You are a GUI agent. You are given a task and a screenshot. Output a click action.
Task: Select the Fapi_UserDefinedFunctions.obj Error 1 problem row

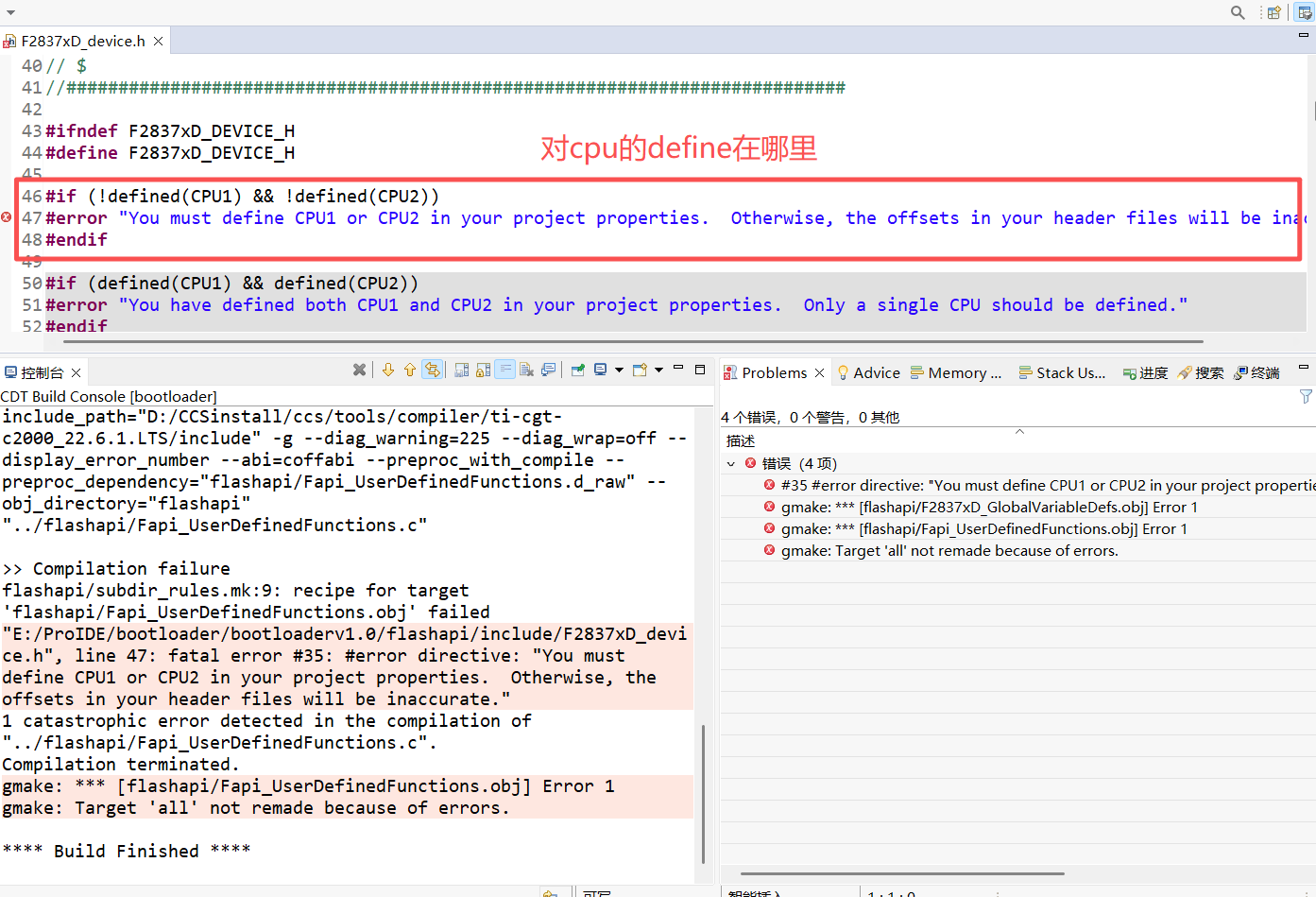click(x=1018, y=529)
